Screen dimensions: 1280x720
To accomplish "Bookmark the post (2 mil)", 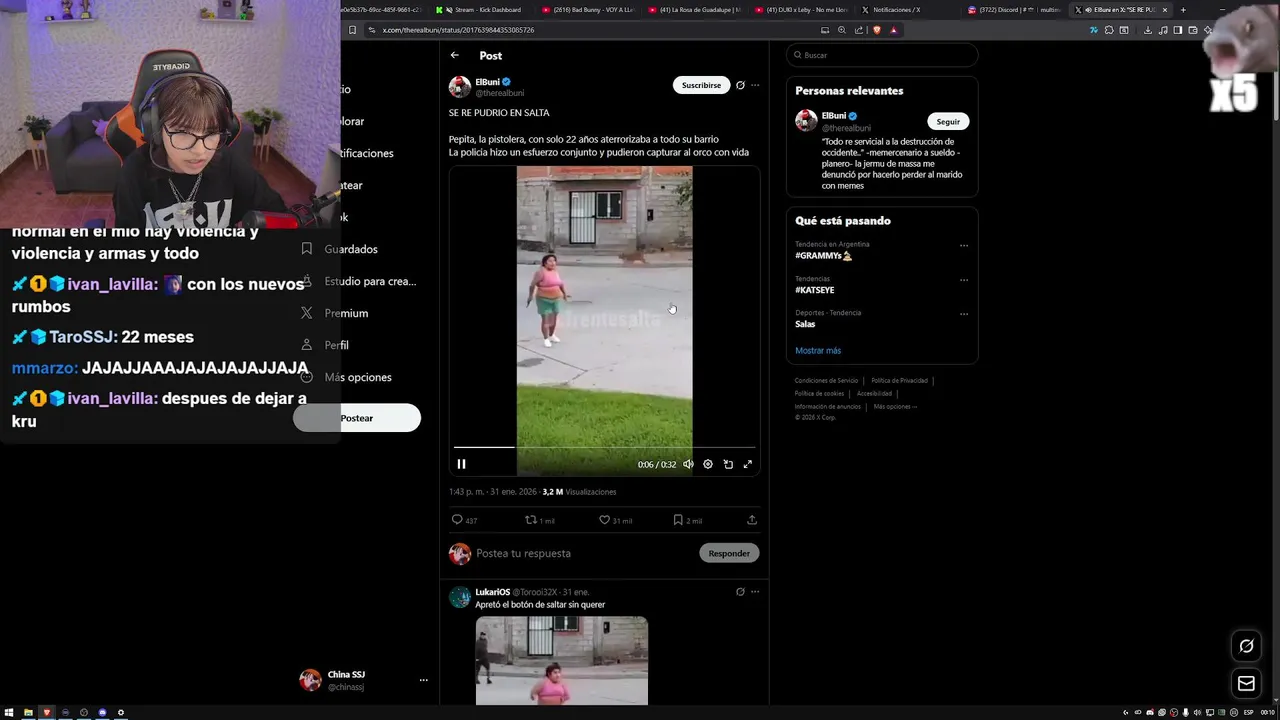I will (x=687, y=520).
